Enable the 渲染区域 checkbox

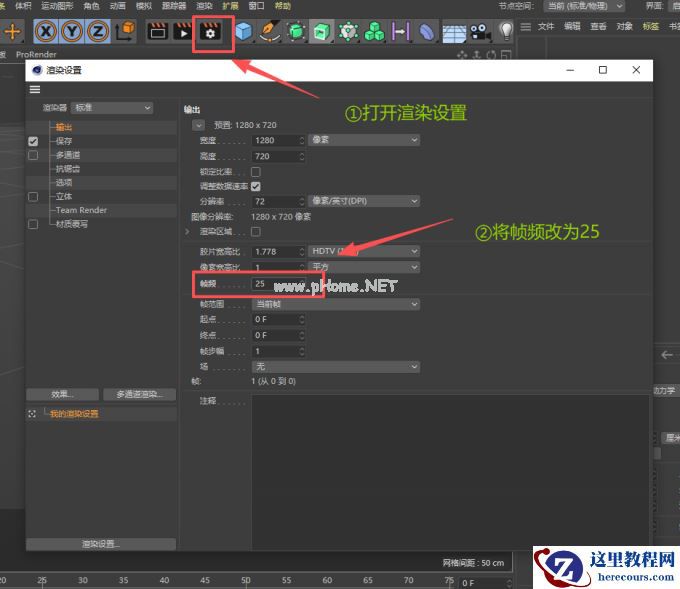point(256,232)
